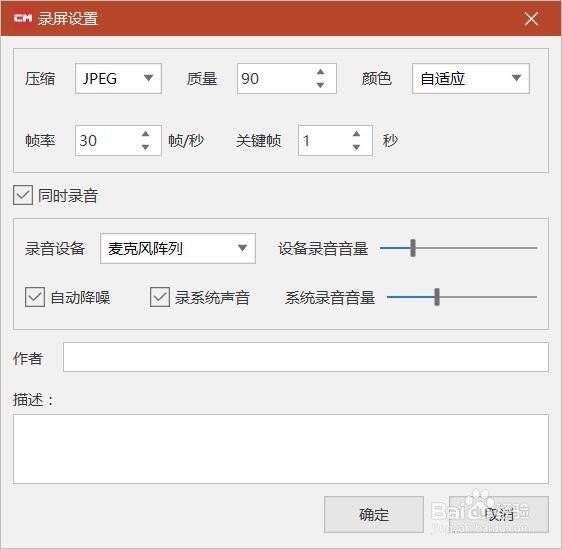
Task: Click the 系统录音音量 slider
Action: tap(462, 297)
